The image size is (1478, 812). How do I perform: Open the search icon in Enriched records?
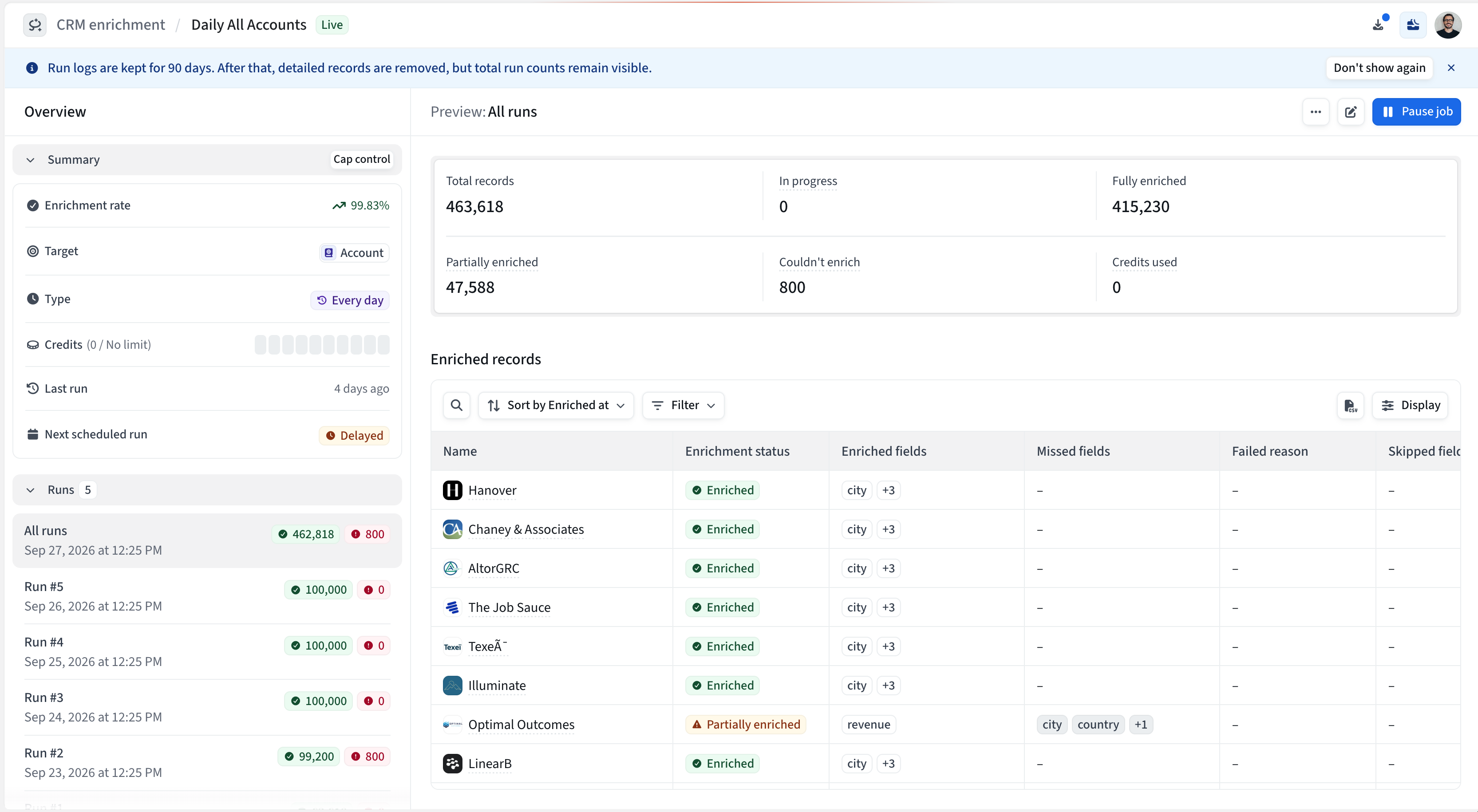pyautogui.click(x=457, y=406)
